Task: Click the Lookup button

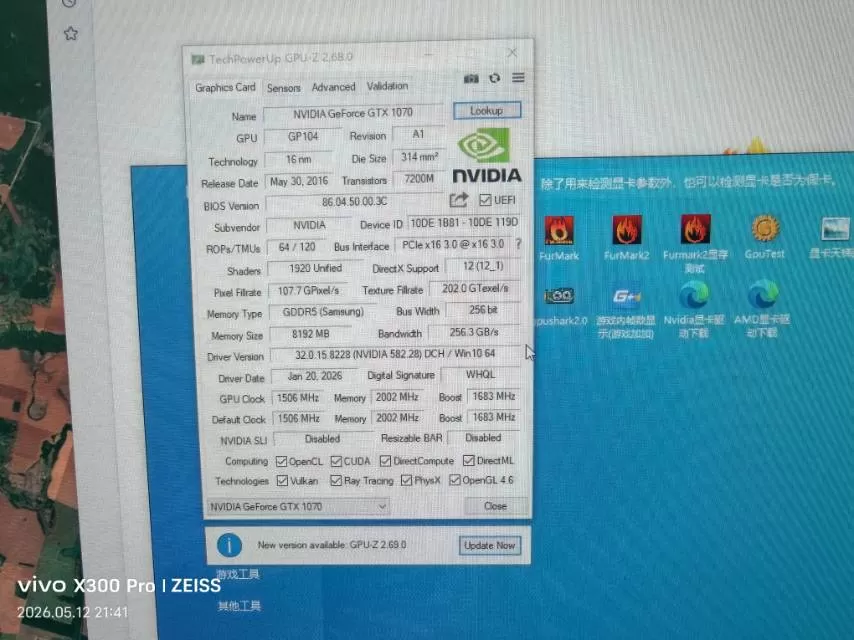Action: click(487, 111)
